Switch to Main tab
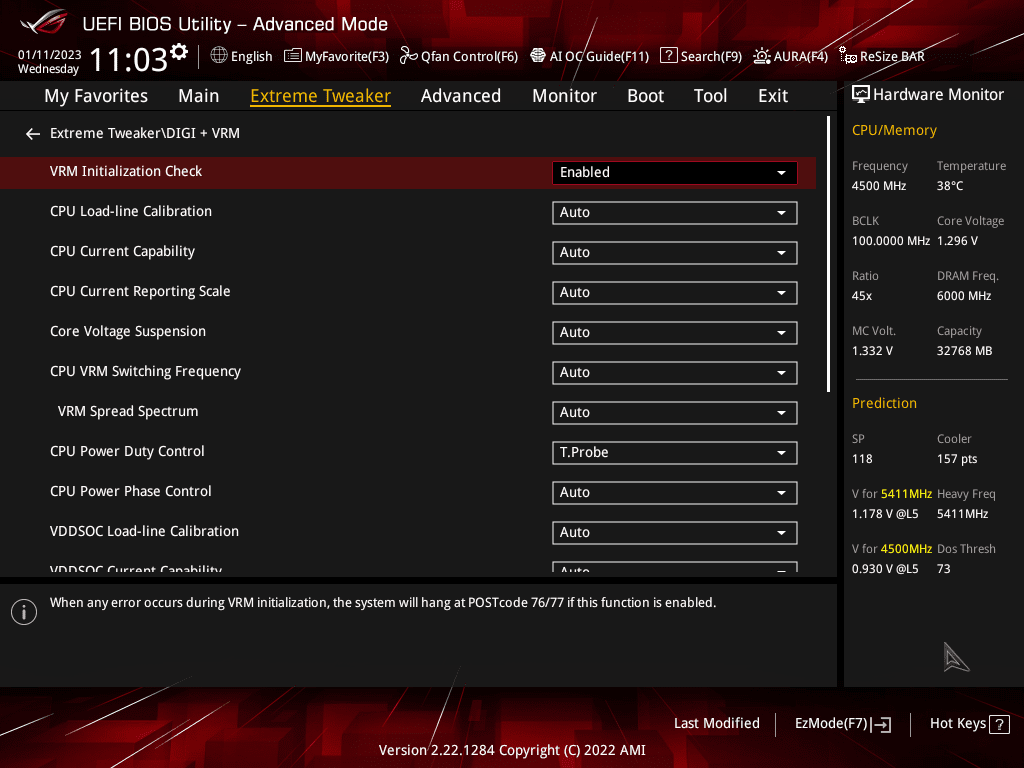 pyautogui.click(x=199, y=96)
